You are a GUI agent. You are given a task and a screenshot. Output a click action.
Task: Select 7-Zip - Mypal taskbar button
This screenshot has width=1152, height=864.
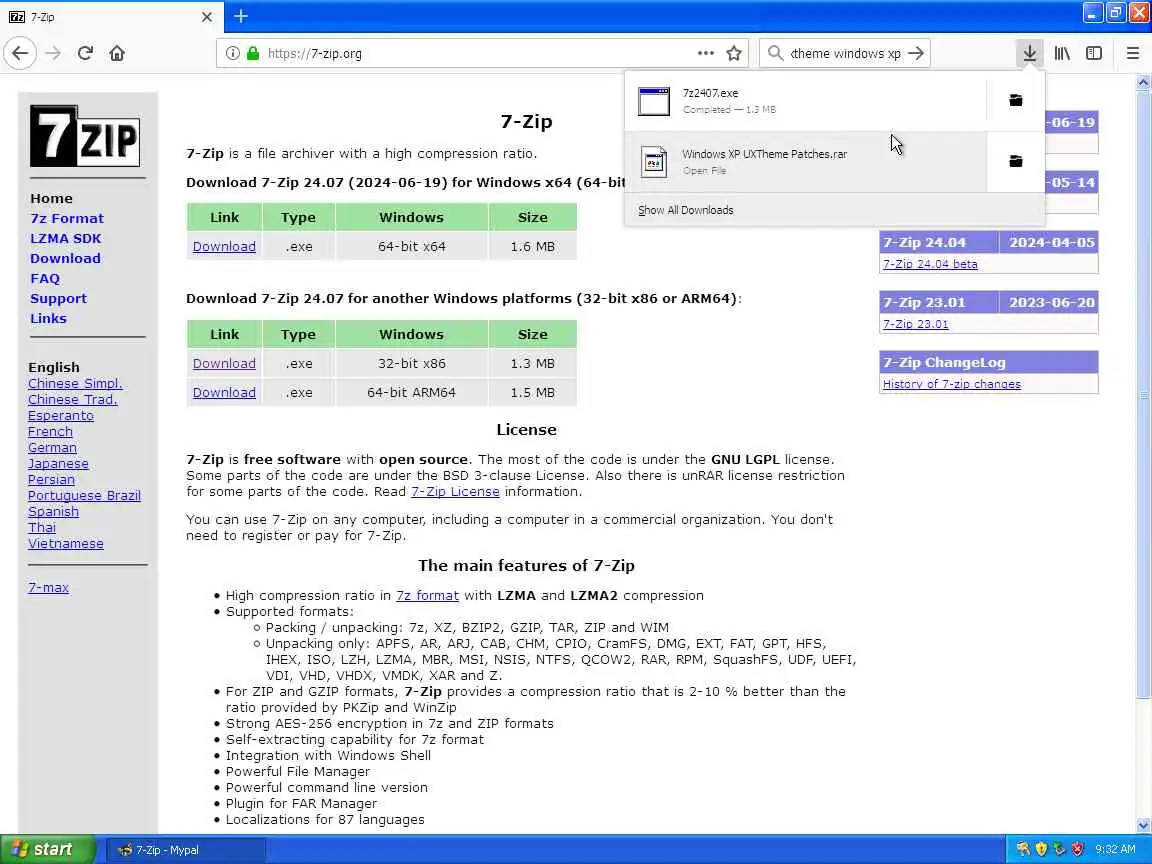pyautogui.click(x=185, y=850)
